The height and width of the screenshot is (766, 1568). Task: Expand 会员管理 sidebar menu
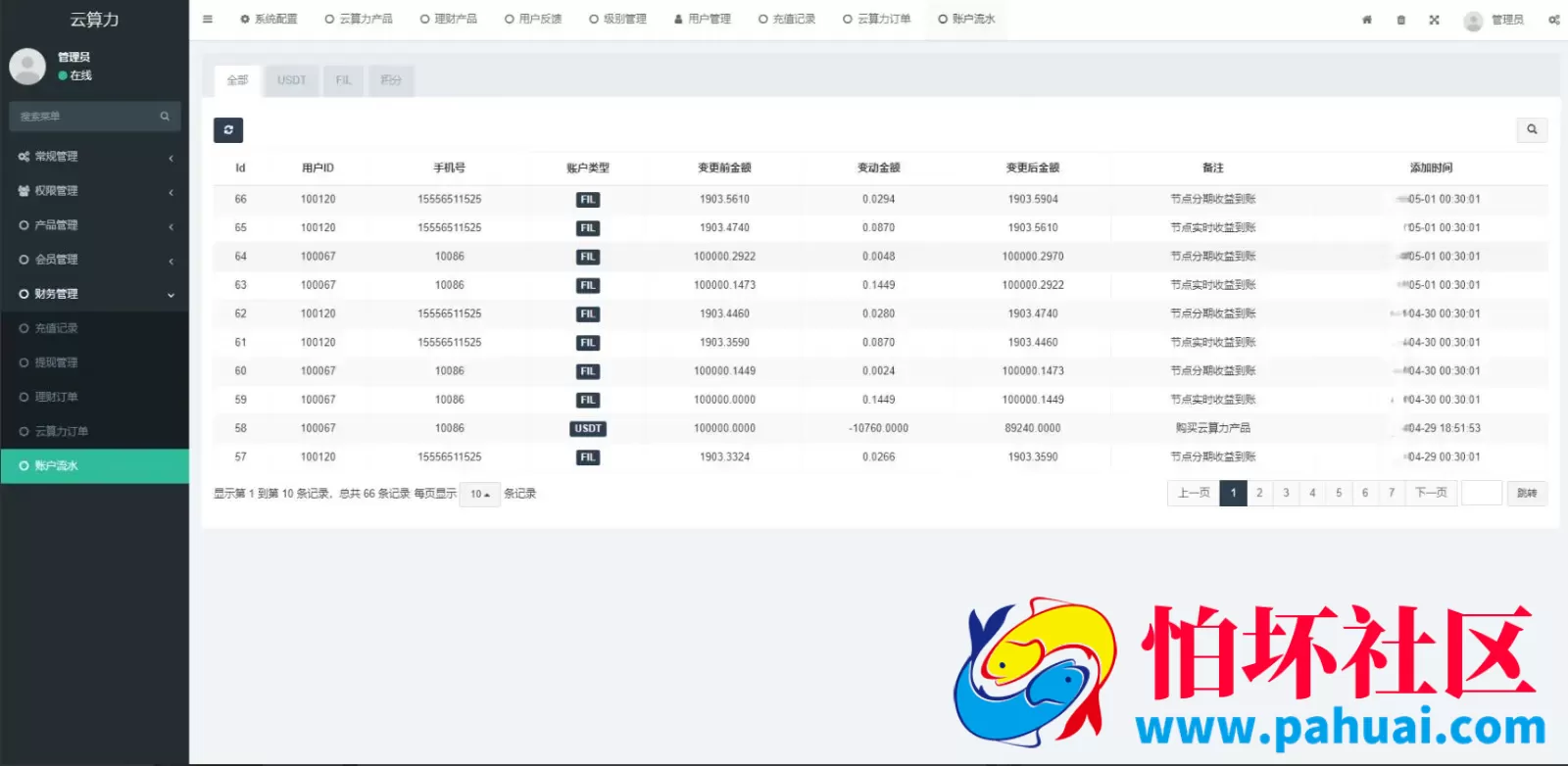pyautogui.click(x=94, y=260)
